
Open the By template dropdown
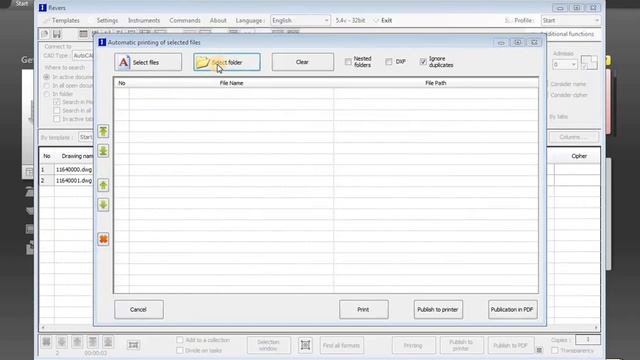tap(86, 137)
